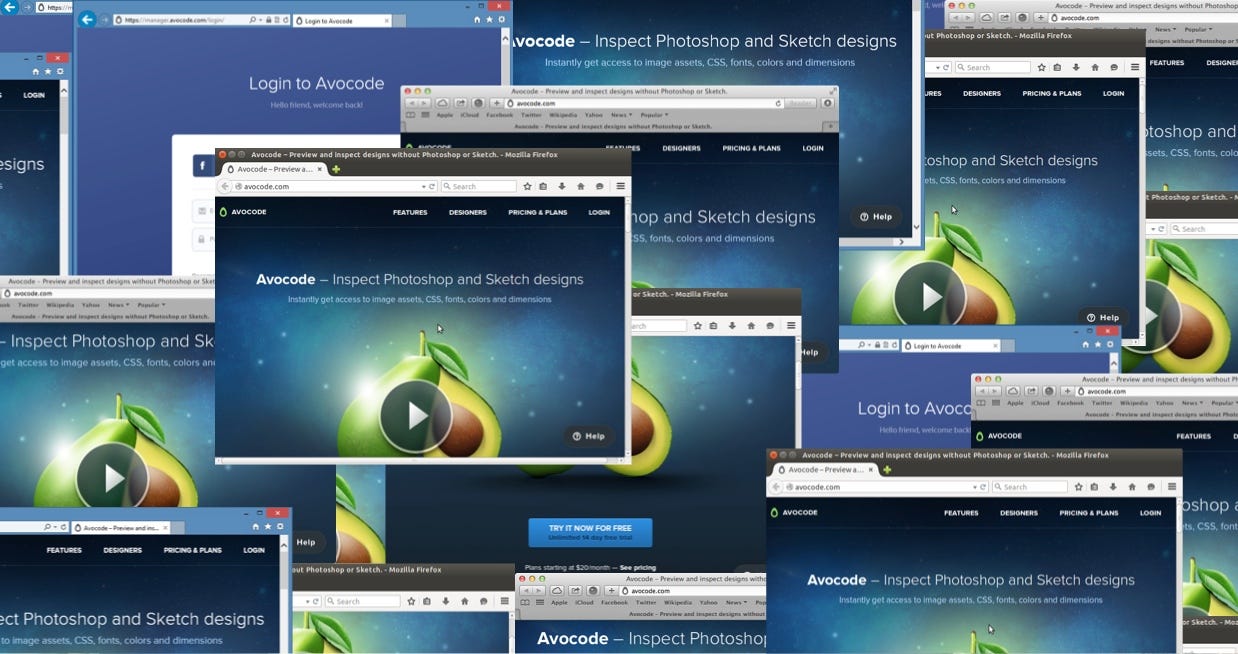Show bookmarks list icon in lower-right Firefox window

(1095, 487)
